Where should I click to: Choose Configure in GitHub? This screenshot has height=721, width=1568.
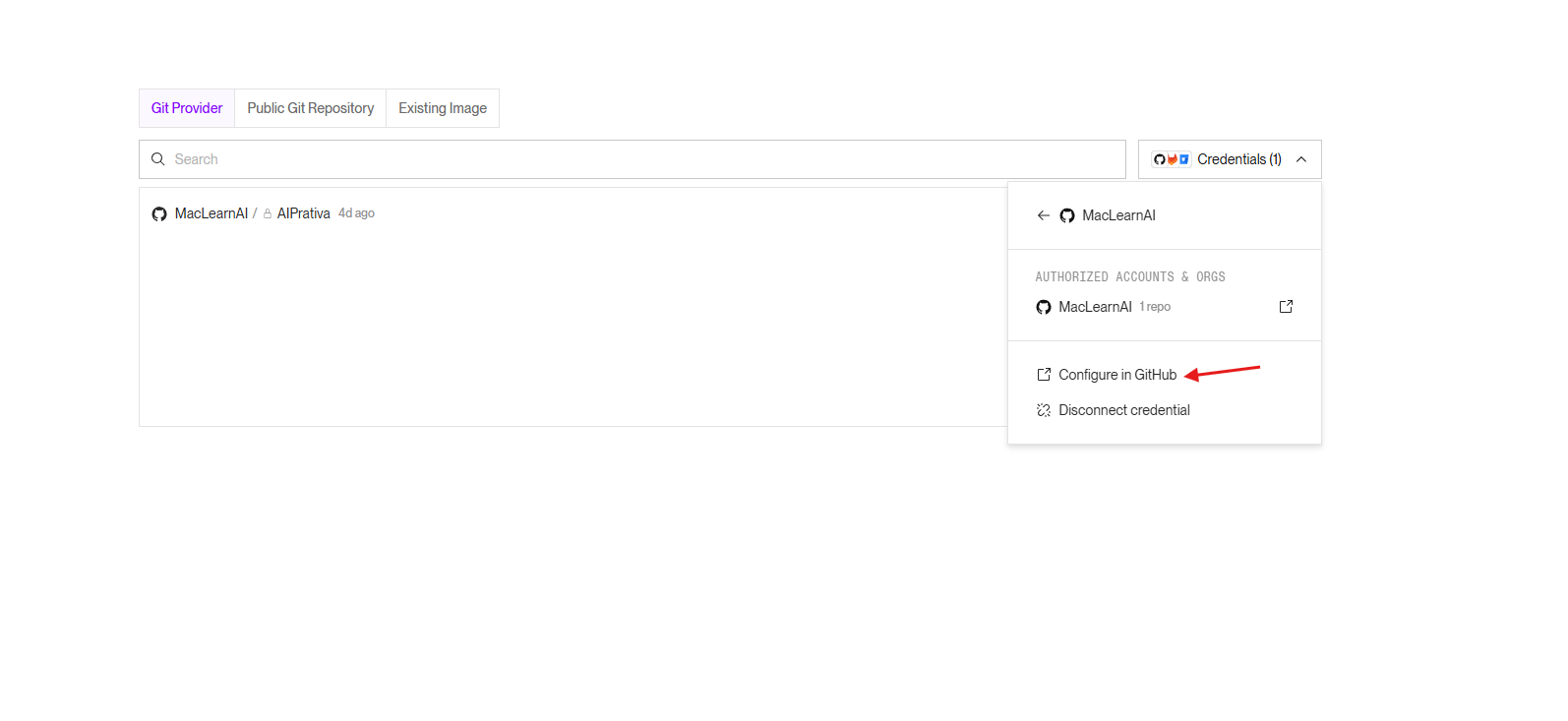[1117, 375]
